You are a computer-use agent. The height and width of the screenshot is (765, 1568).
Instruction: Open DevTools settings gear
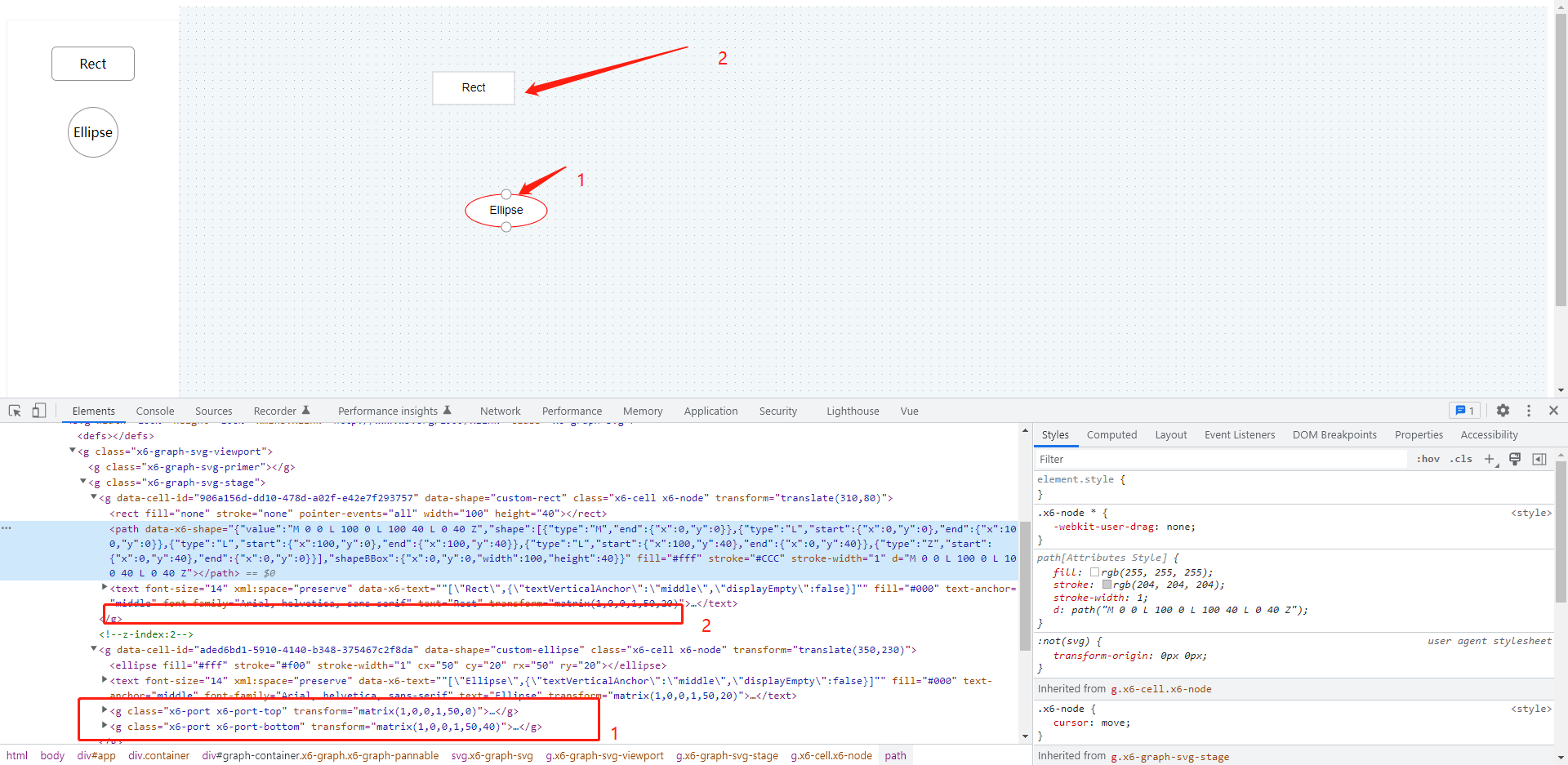tap(1503, 411)
